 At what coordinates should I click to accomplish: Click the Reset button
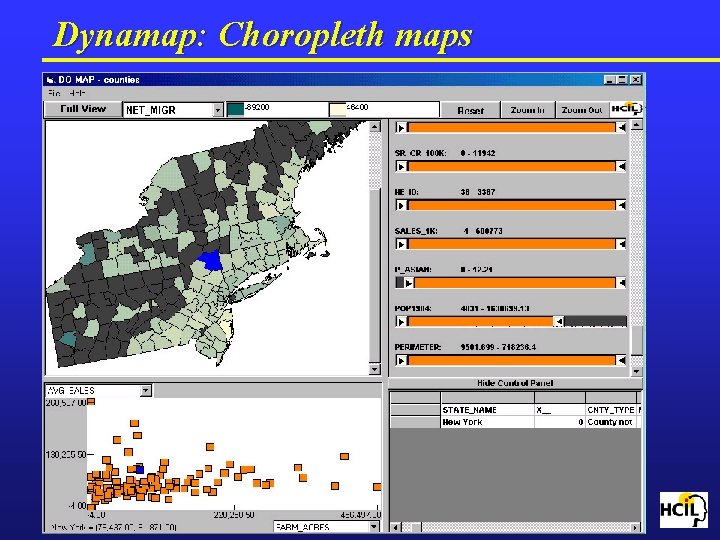[470, 110]
